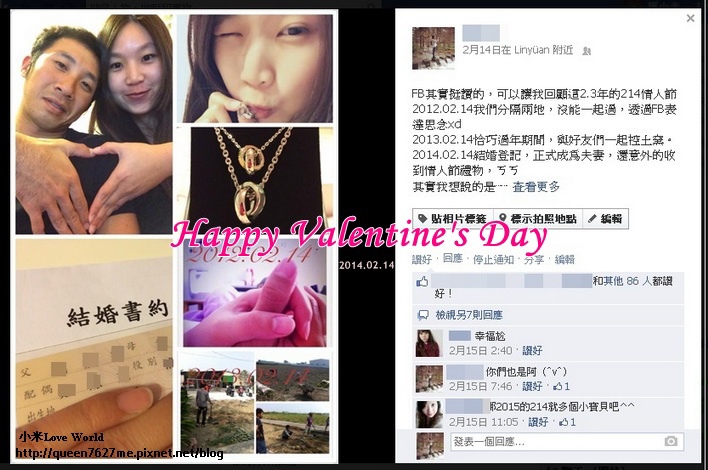Expand post text with 查看更多
Screen dimensions: 708x470
pyautogui.click(x=536, y=186)
